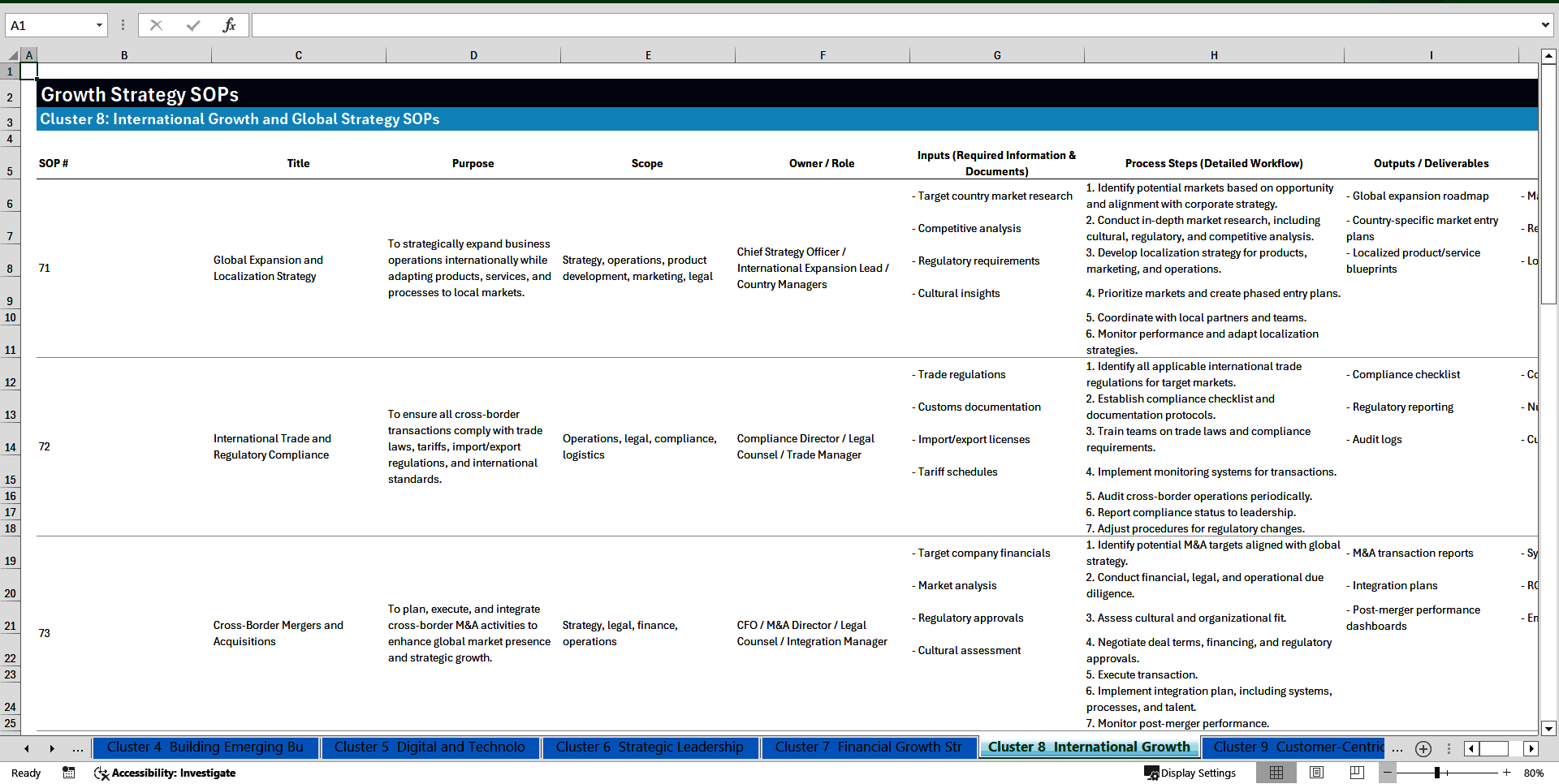Click the Cancel (X) icon near the formula bar
The height and width of the screenshot is (784, 1559).
click(156, 24)
